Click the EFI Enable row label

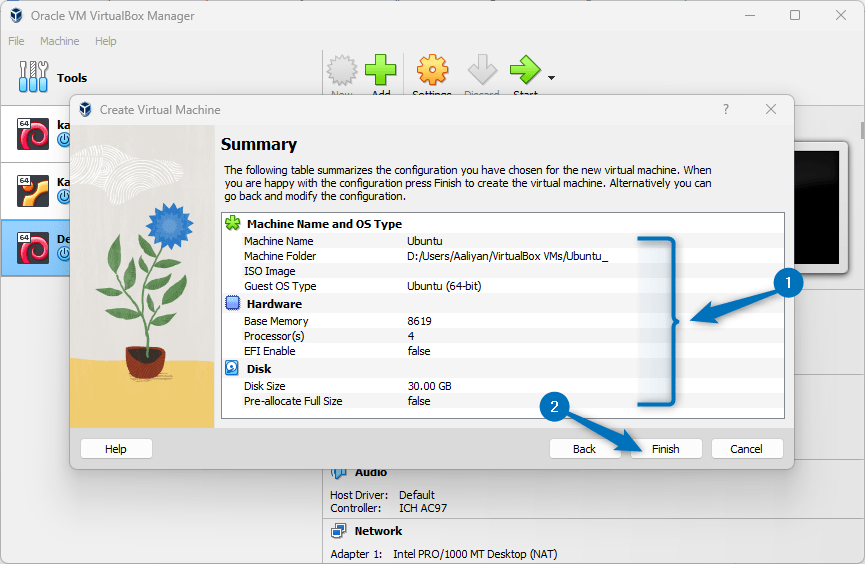click(270, 351)
